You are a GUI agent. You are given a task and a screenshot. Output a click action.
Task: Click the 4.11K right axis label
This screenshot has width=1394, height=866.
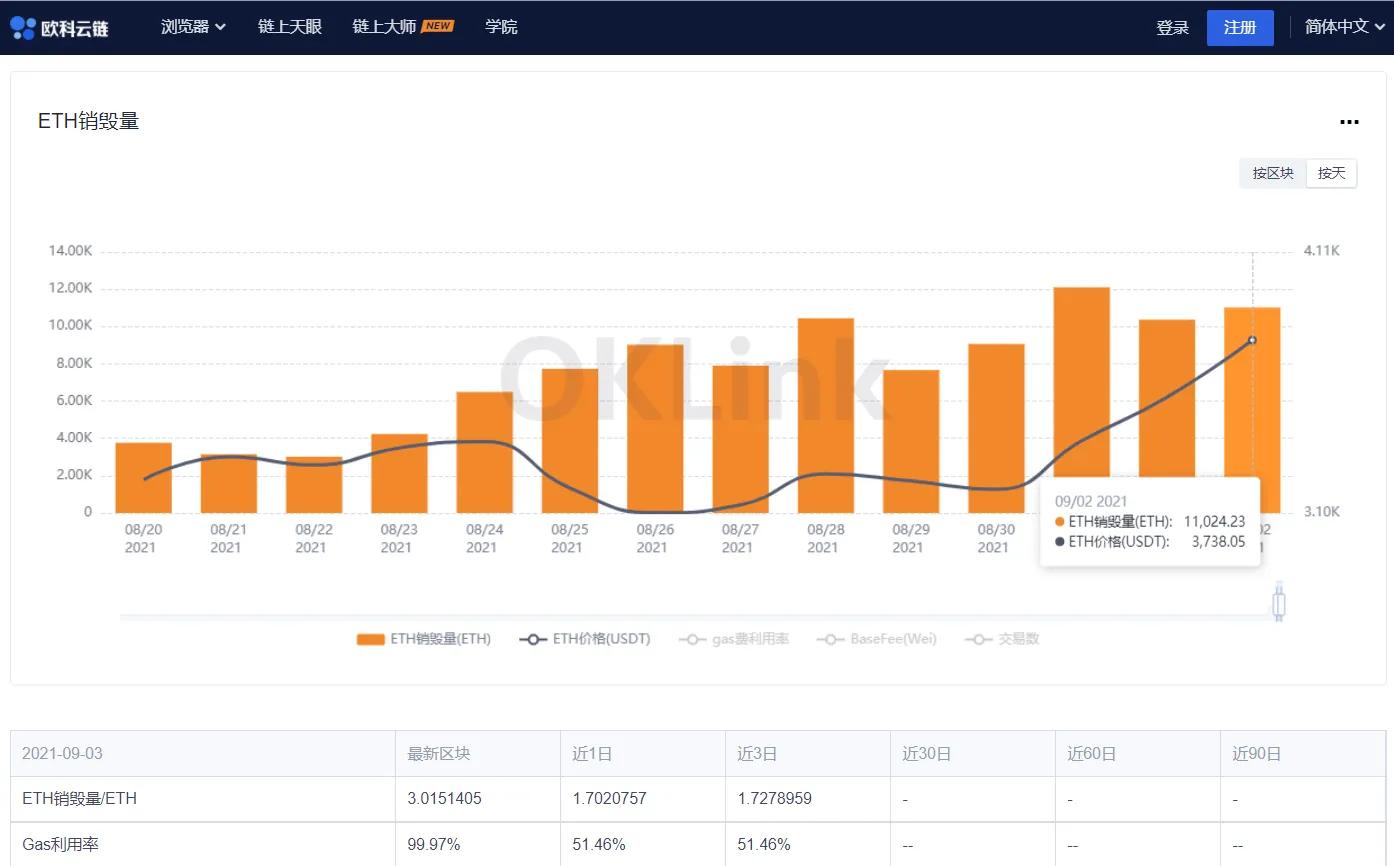pos(1321,250)
